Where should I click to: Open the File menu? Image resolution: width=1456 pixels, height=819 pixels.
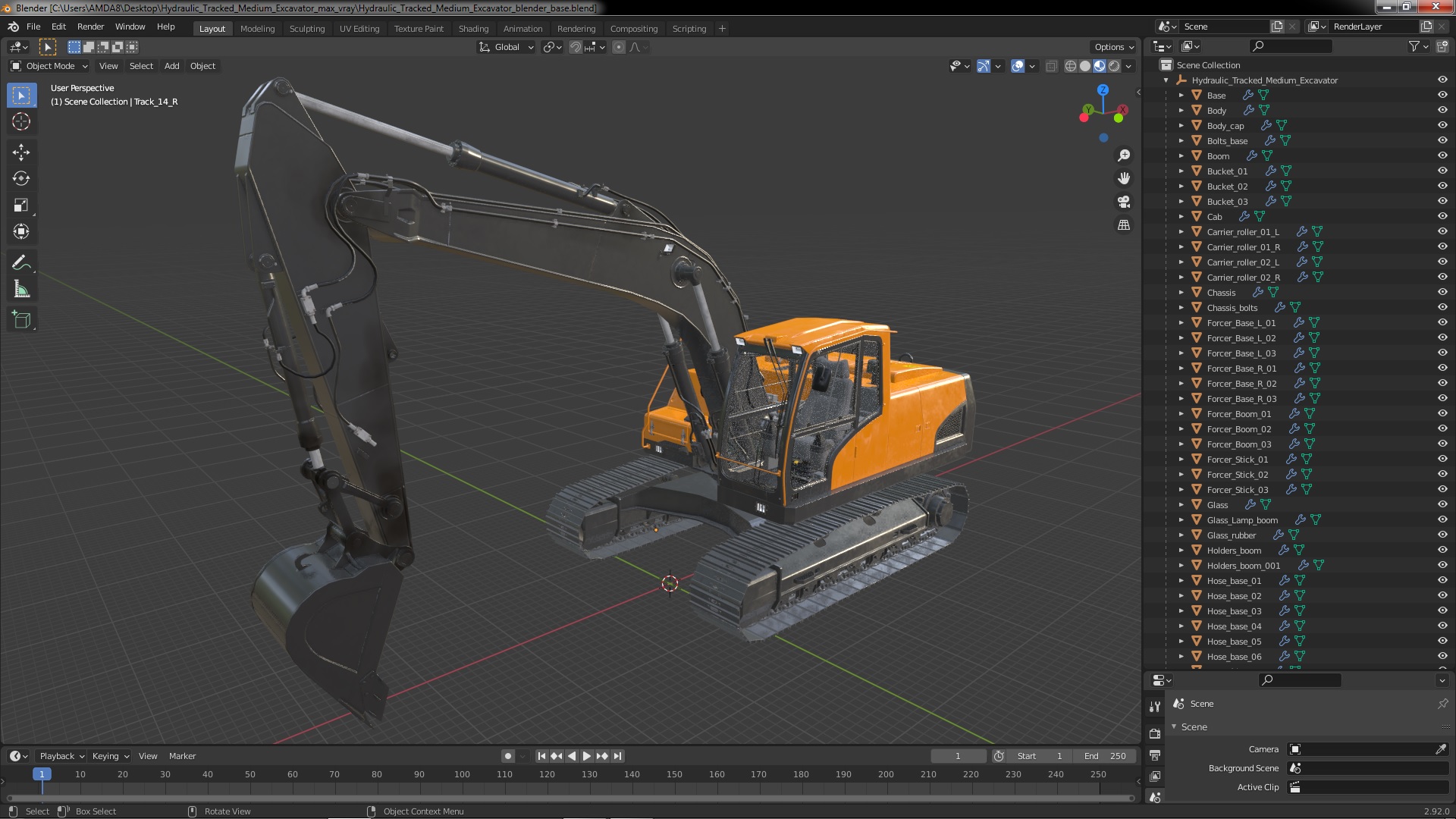(33, 27)
